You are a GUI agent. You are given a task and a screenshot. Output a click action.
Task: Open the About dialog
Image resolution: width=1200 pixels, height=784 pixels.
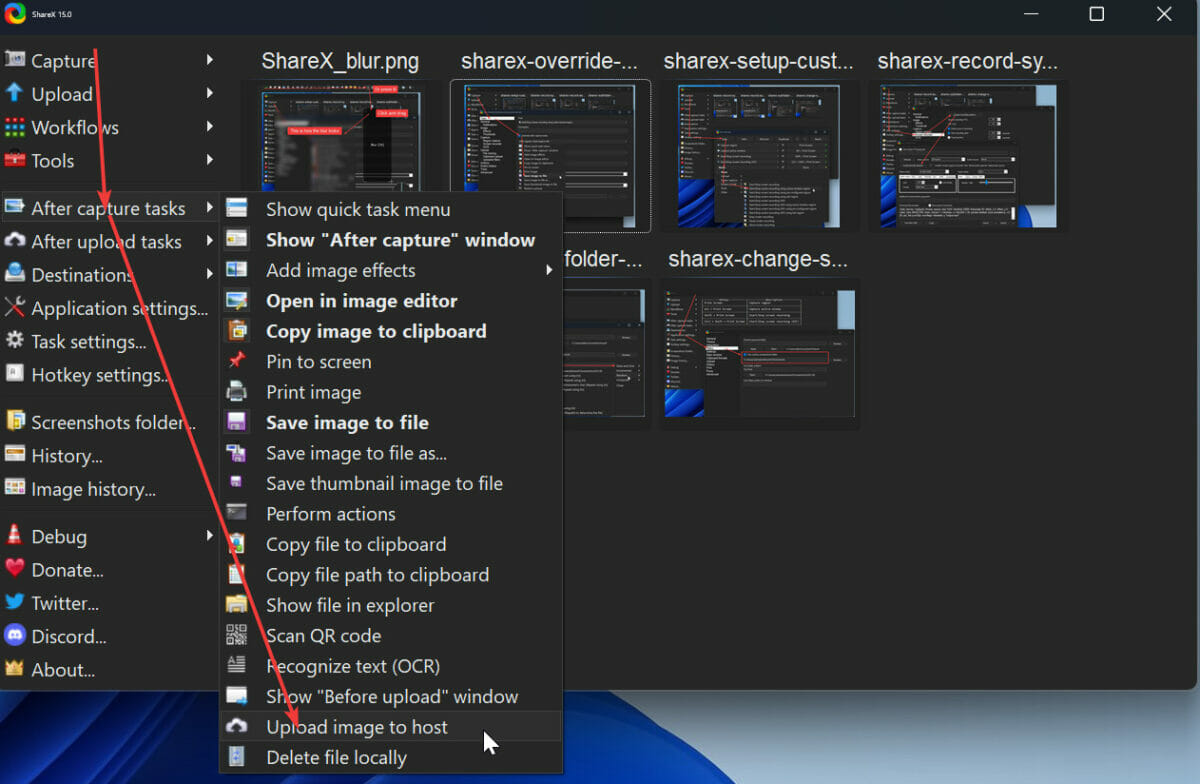click(60, 670)
